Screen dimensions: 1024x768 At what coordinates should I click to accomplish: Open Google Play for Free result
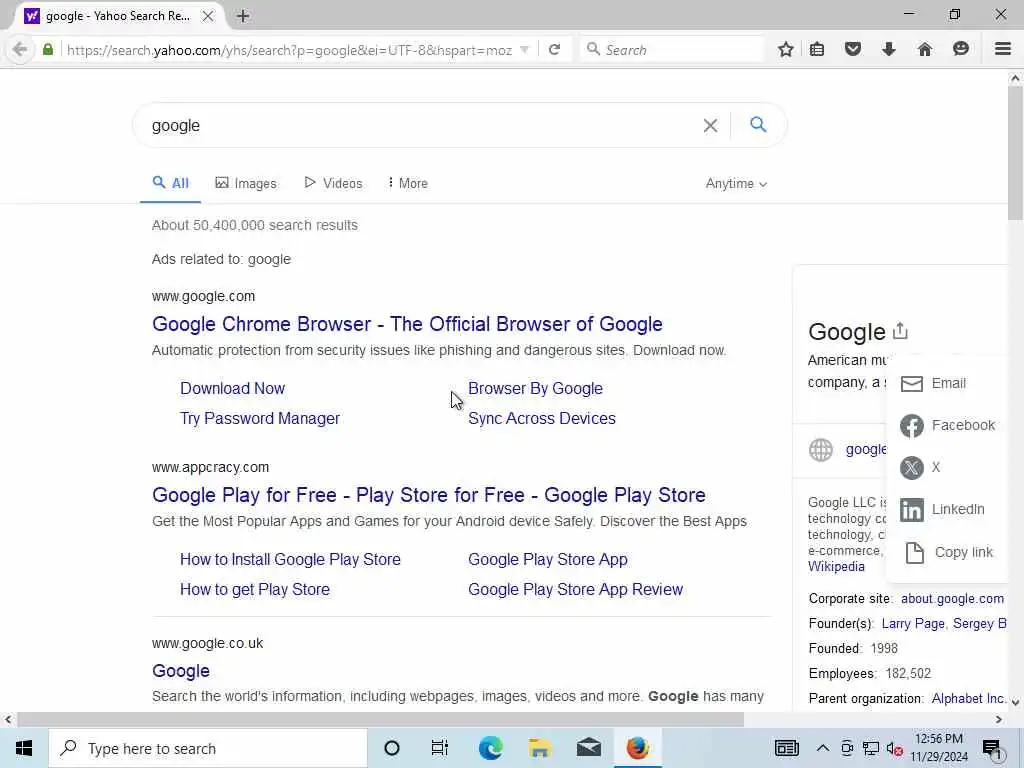[429, 495]
